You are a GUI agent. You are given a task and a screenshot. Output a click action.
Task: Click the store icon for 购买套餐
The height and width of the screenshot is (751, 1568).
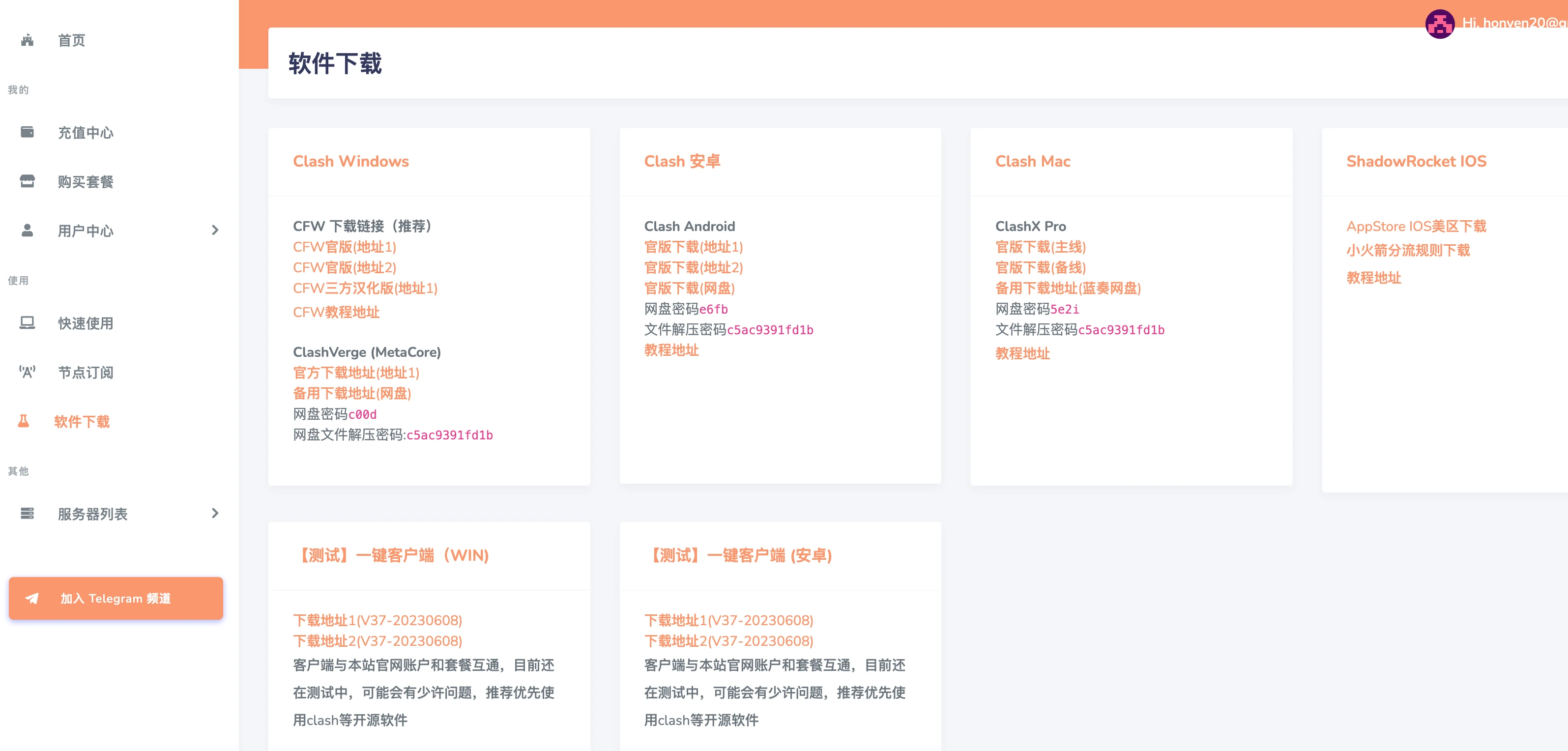click(27, 181)
